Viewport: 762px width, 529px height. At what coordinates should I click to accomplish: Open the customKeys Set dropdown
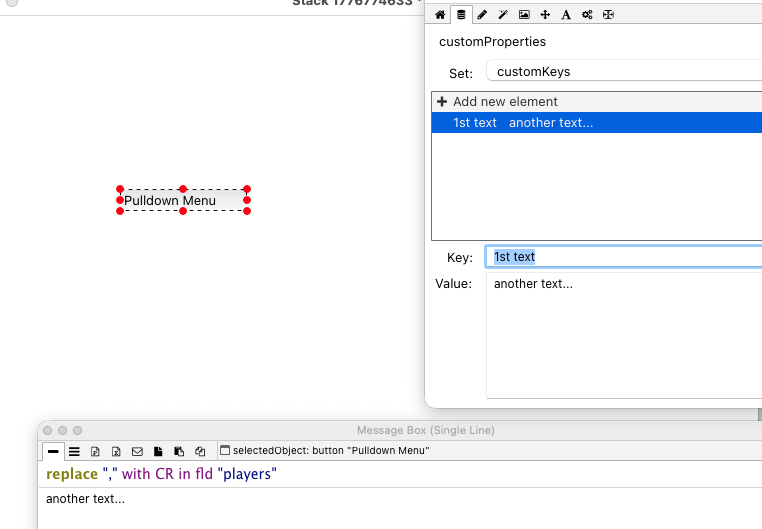[x=622, y=71]
